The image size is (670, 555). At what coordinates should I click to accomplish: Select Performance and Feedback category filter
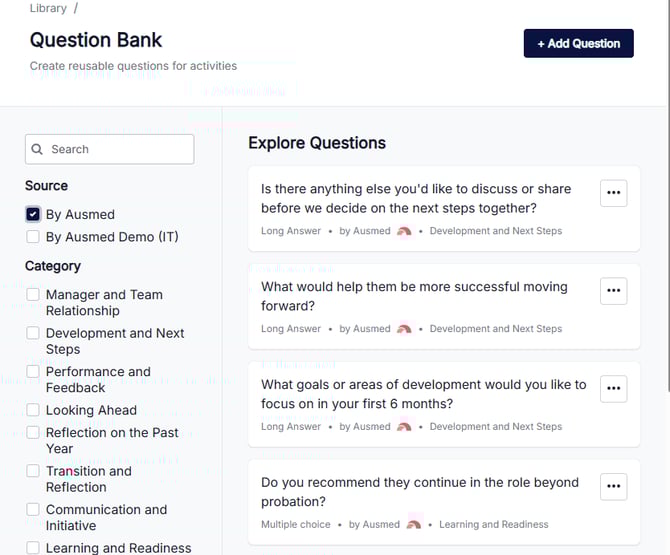click(33, 371)
